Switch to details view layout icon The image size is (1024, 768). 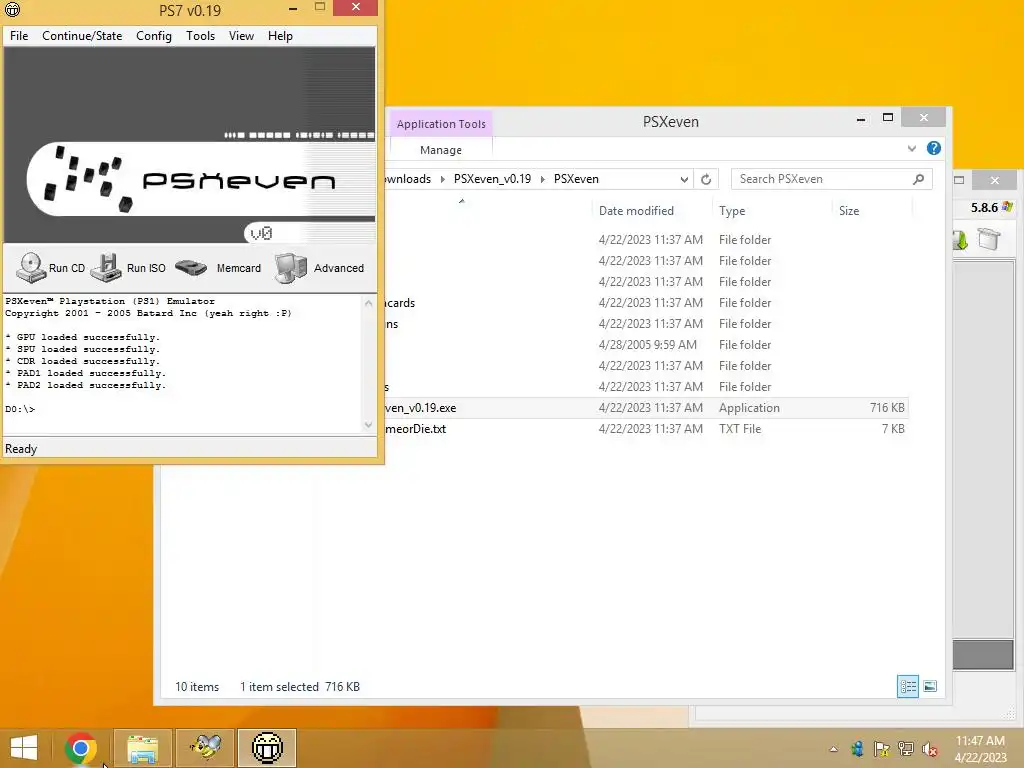tap(908, 686)
